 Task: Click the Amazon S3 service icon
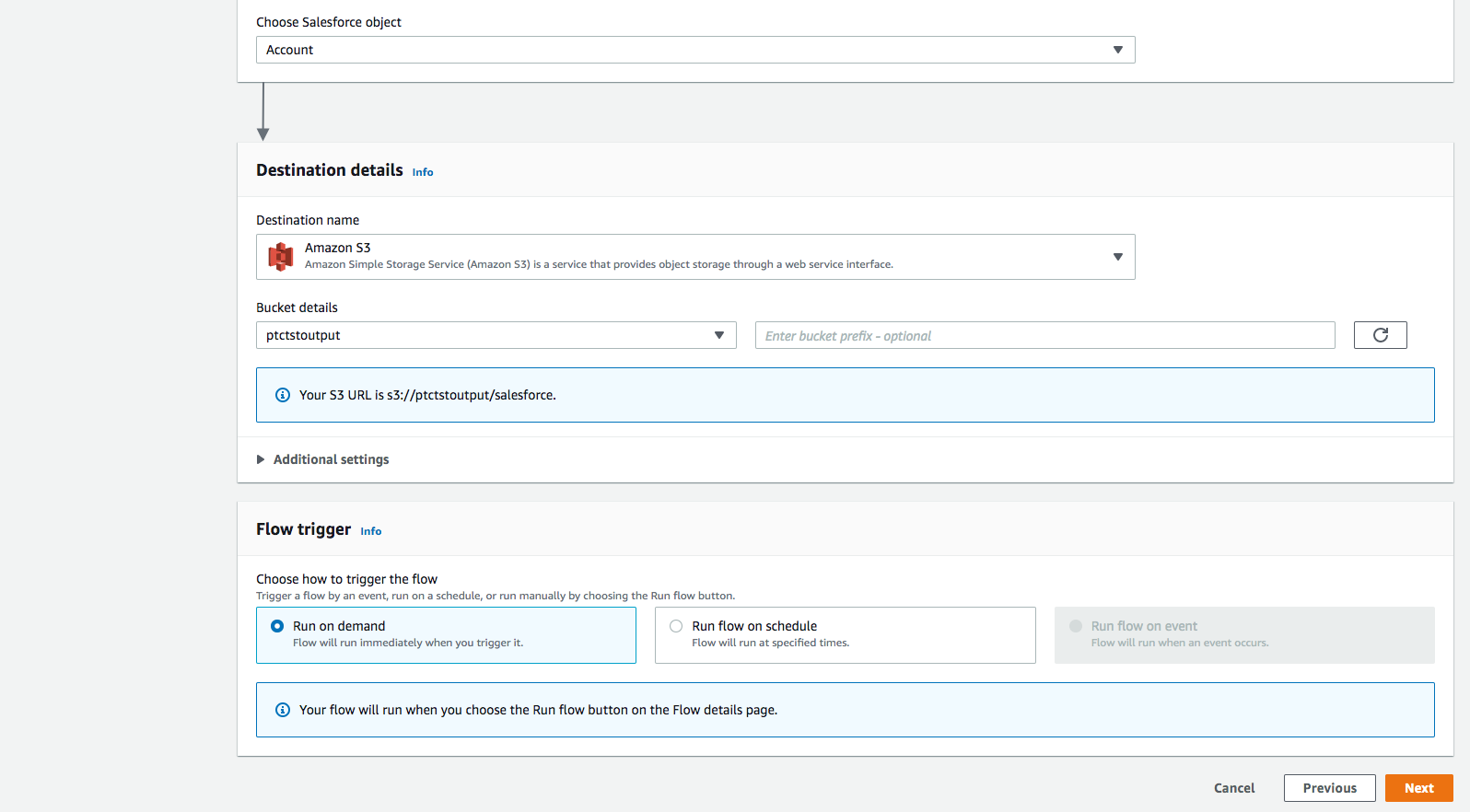point(281,257)
